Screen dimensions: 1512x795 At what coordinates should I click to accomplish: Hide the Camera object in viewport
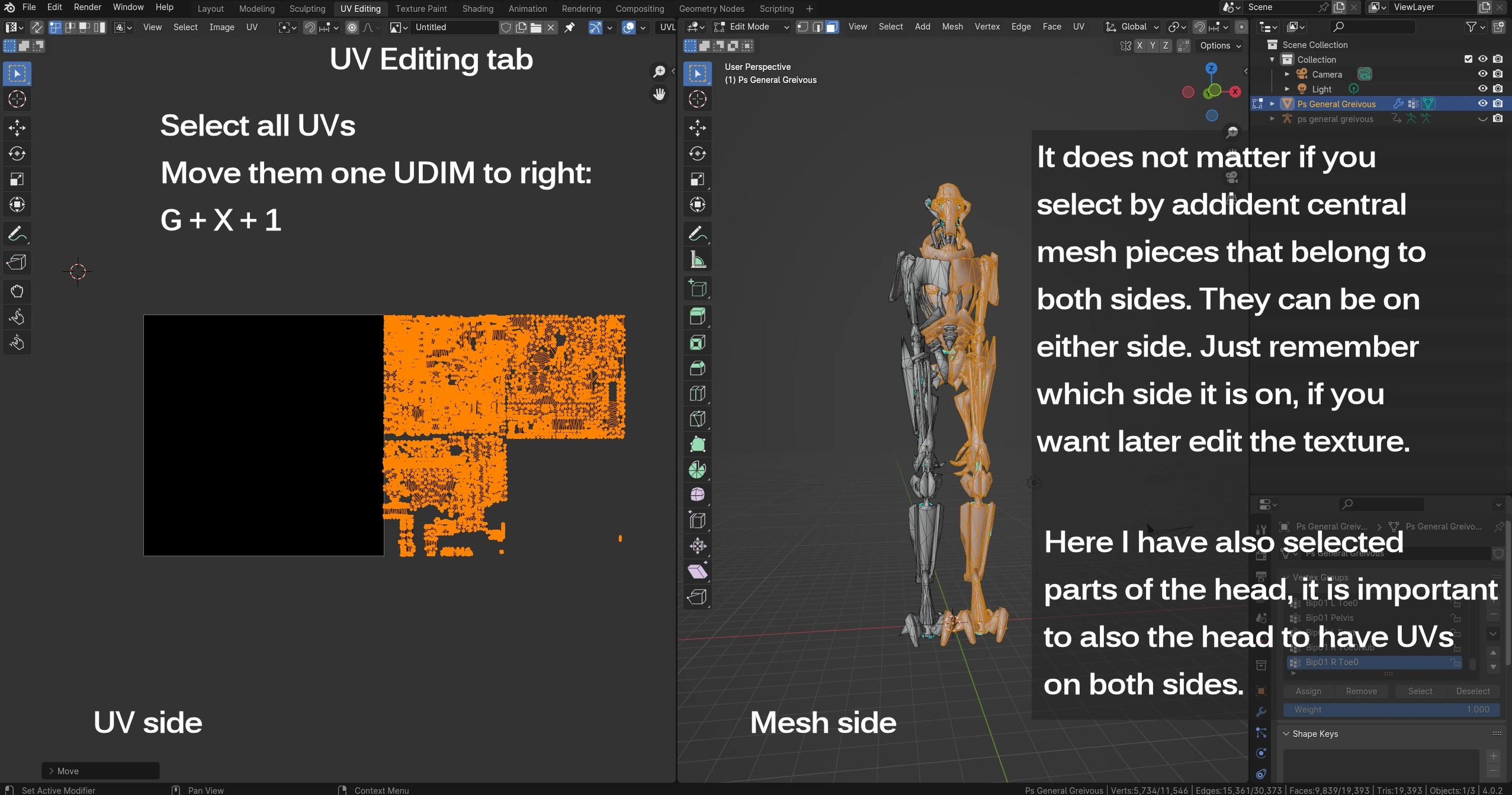coord(1482,74)
